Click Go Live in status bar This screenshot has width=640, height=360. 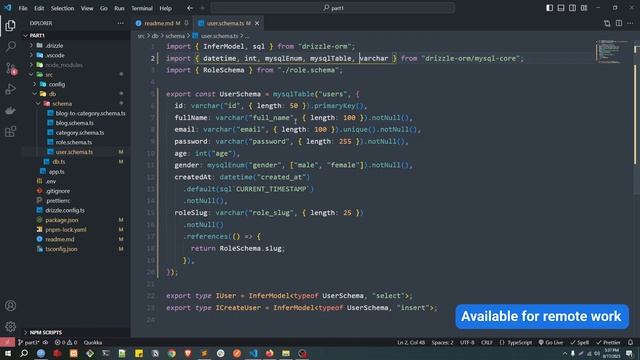pyautogui.click(x=551, y=342)
